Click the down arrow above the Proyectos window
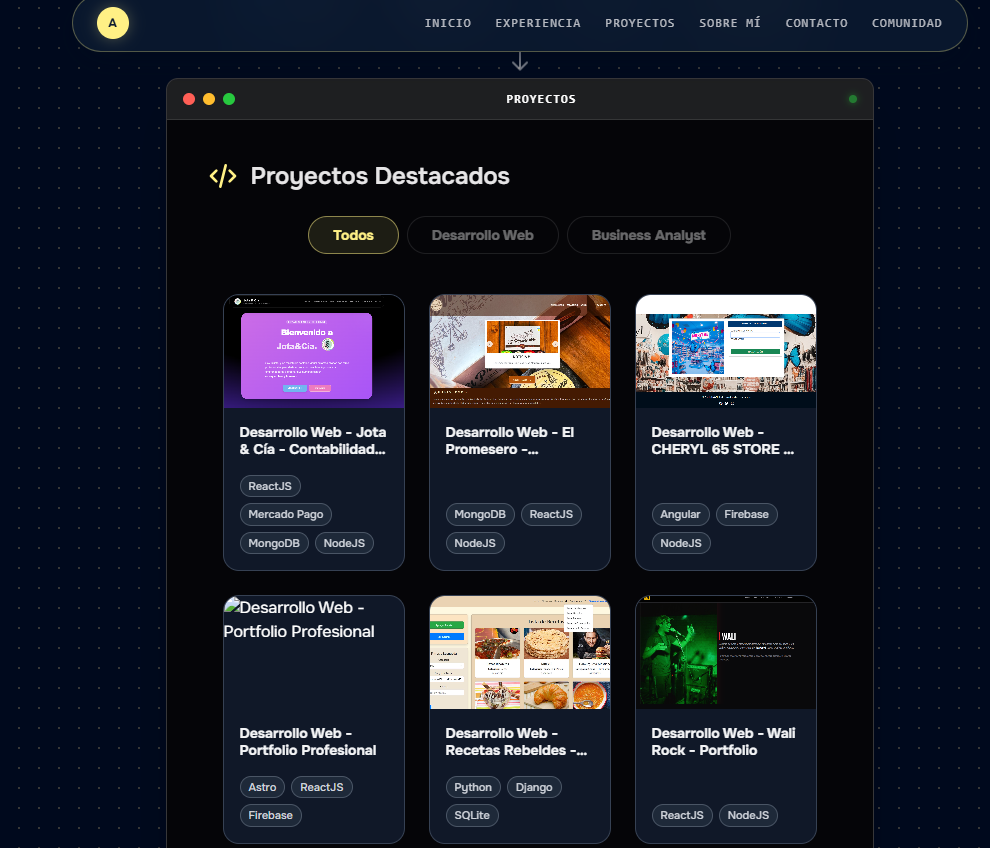The image size is (990, 848). [x=520, y=62]
